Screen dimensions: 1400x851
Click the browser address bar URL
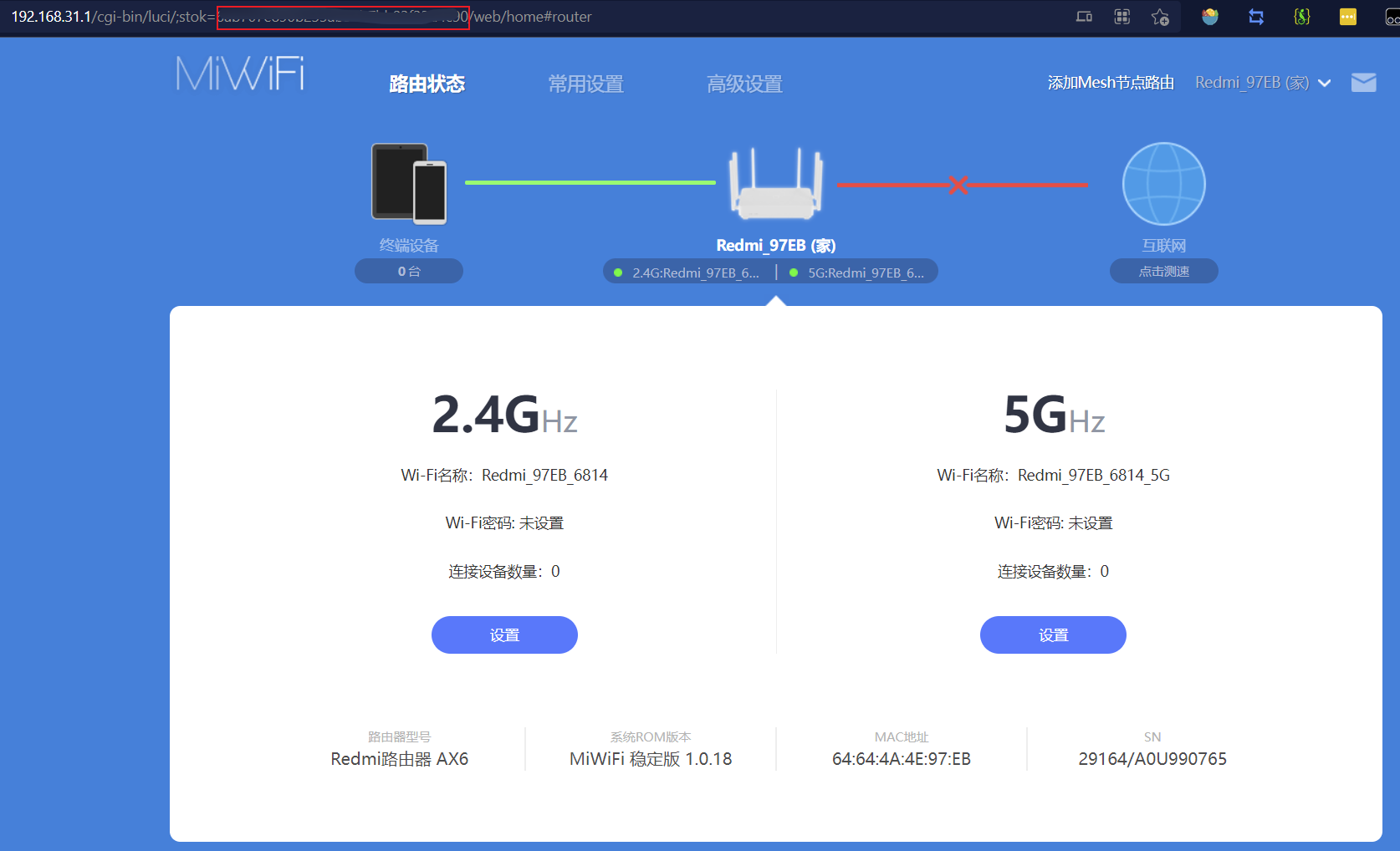click(x=301, y=17)
